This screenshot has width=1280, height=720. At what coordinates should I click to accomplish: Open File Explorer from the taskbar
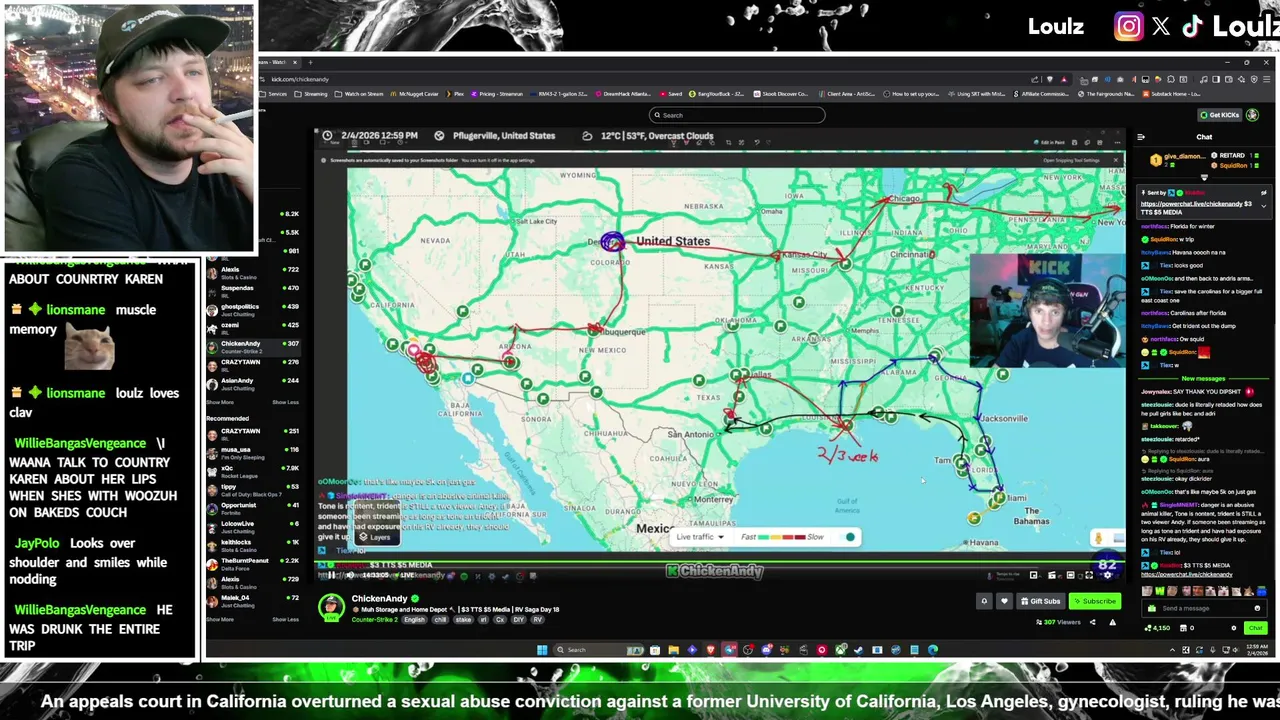pyautogui.click(x=673, y=650)
